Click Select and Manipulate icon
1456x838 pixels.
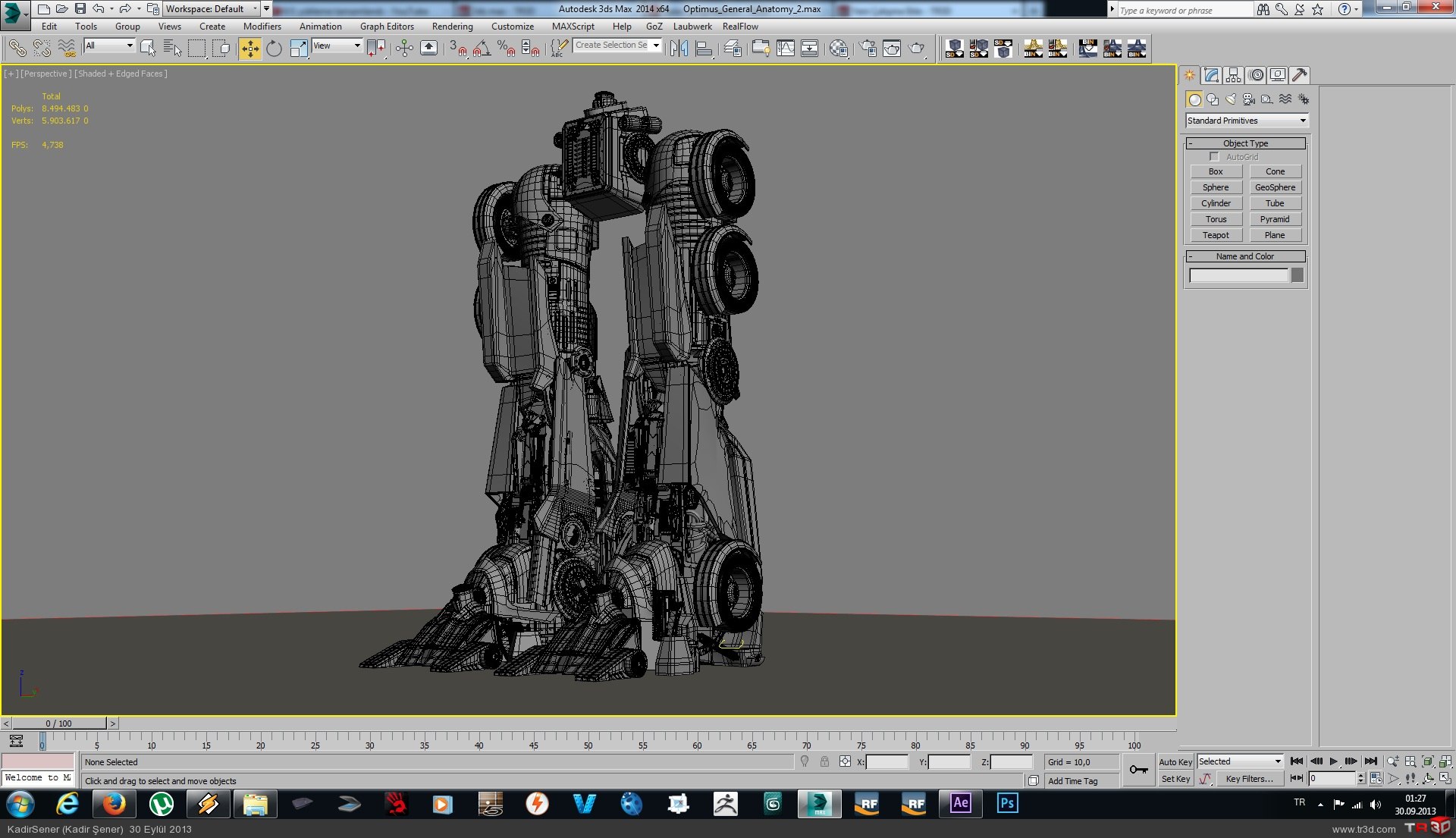pyautogui.click(x=404, y=49)
